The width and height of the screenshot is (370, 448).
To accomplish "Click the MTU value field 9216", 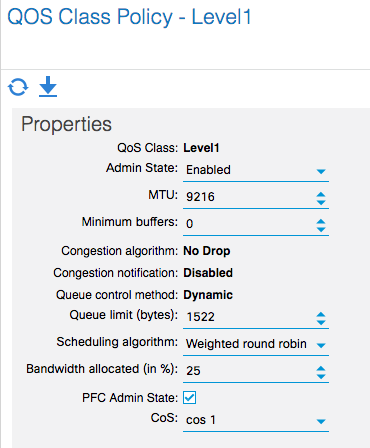I will point(248,197).
